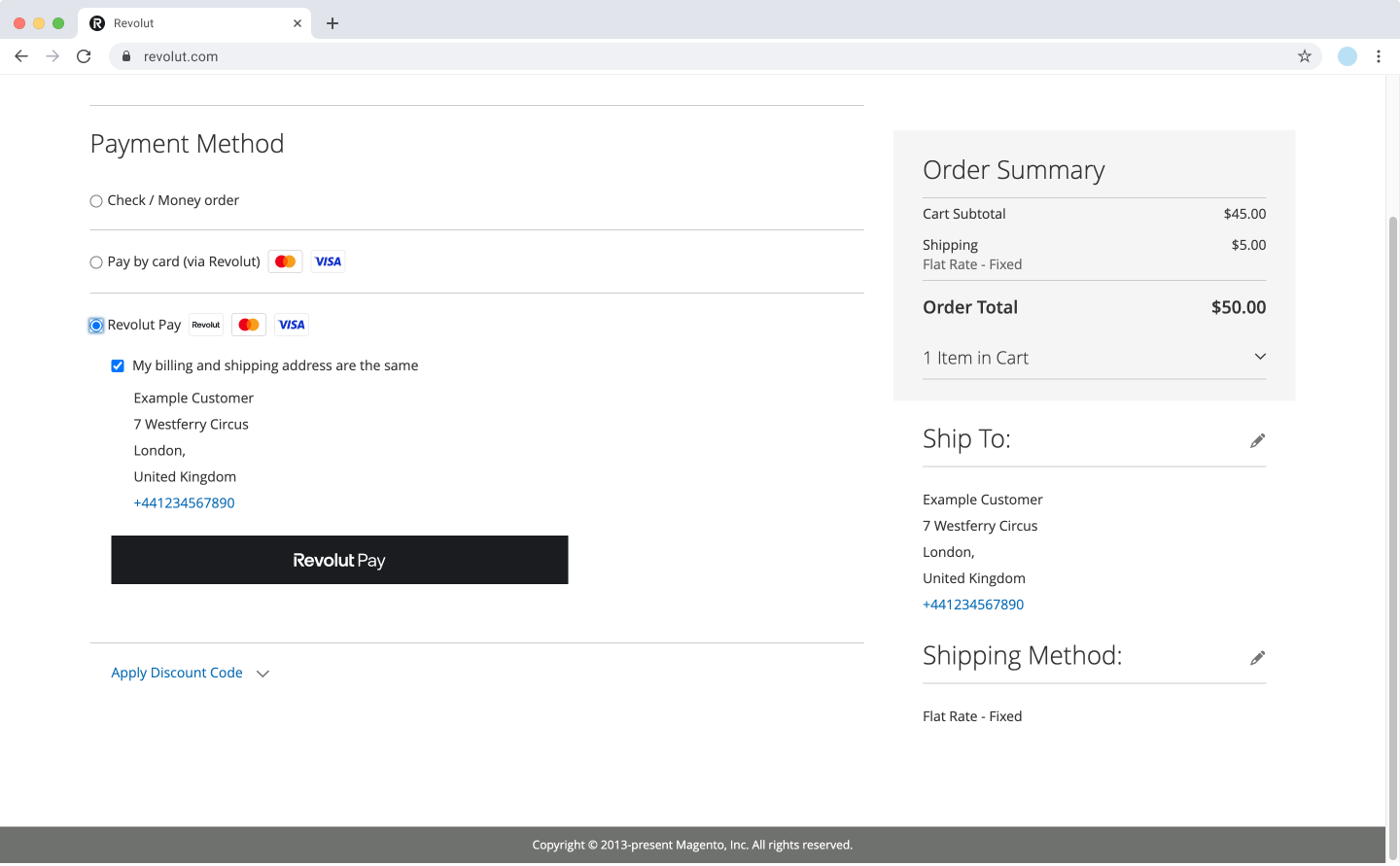Edit Ship To address pencil icon
Image resolution: width=1400 pixels, height=866 pixels.
pos(1257,441)
